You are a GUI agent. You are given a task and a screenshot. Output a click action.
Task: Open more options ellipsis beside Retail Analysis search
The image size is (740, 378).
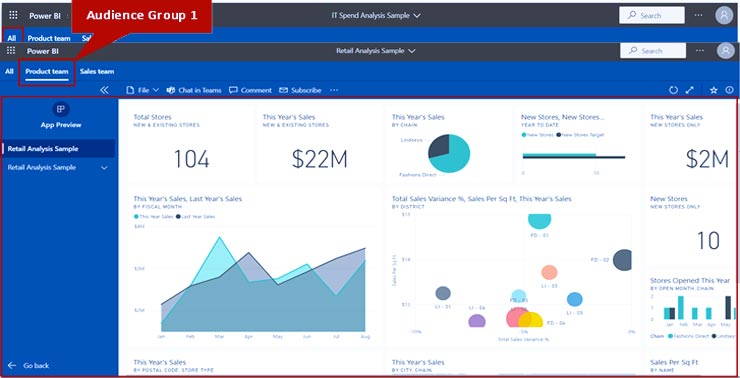pos(700,50)
